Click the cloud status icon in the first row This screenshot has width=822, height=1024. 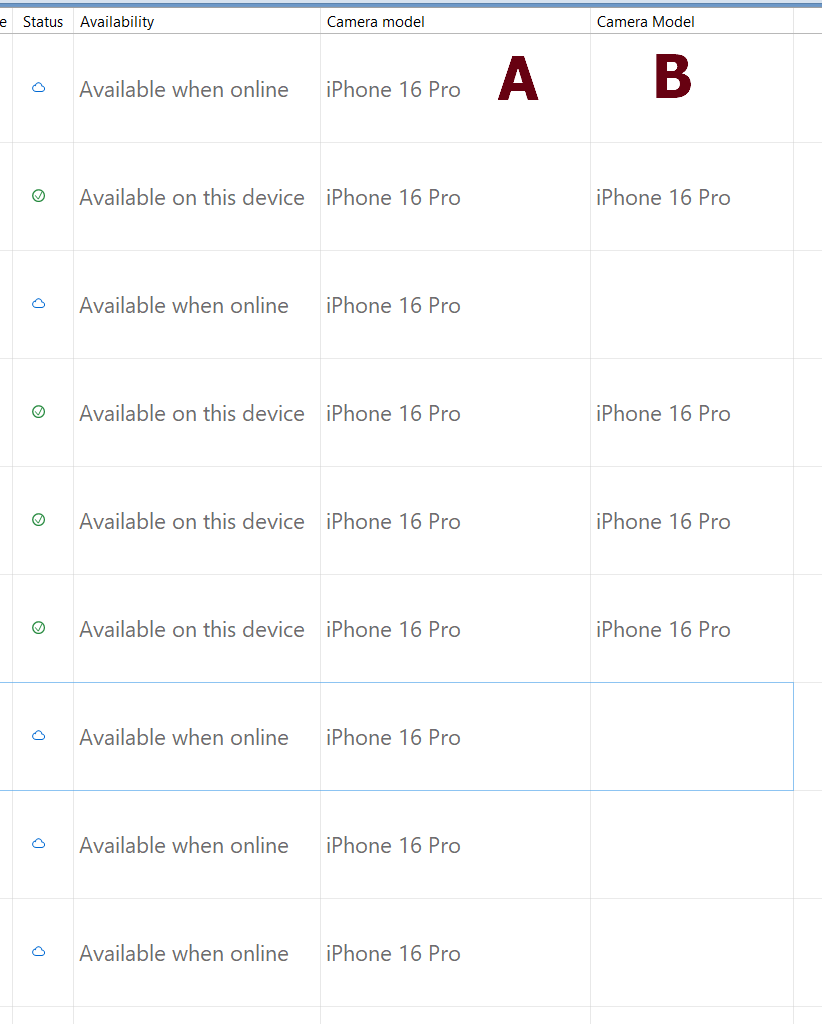(x=39, y=88)
